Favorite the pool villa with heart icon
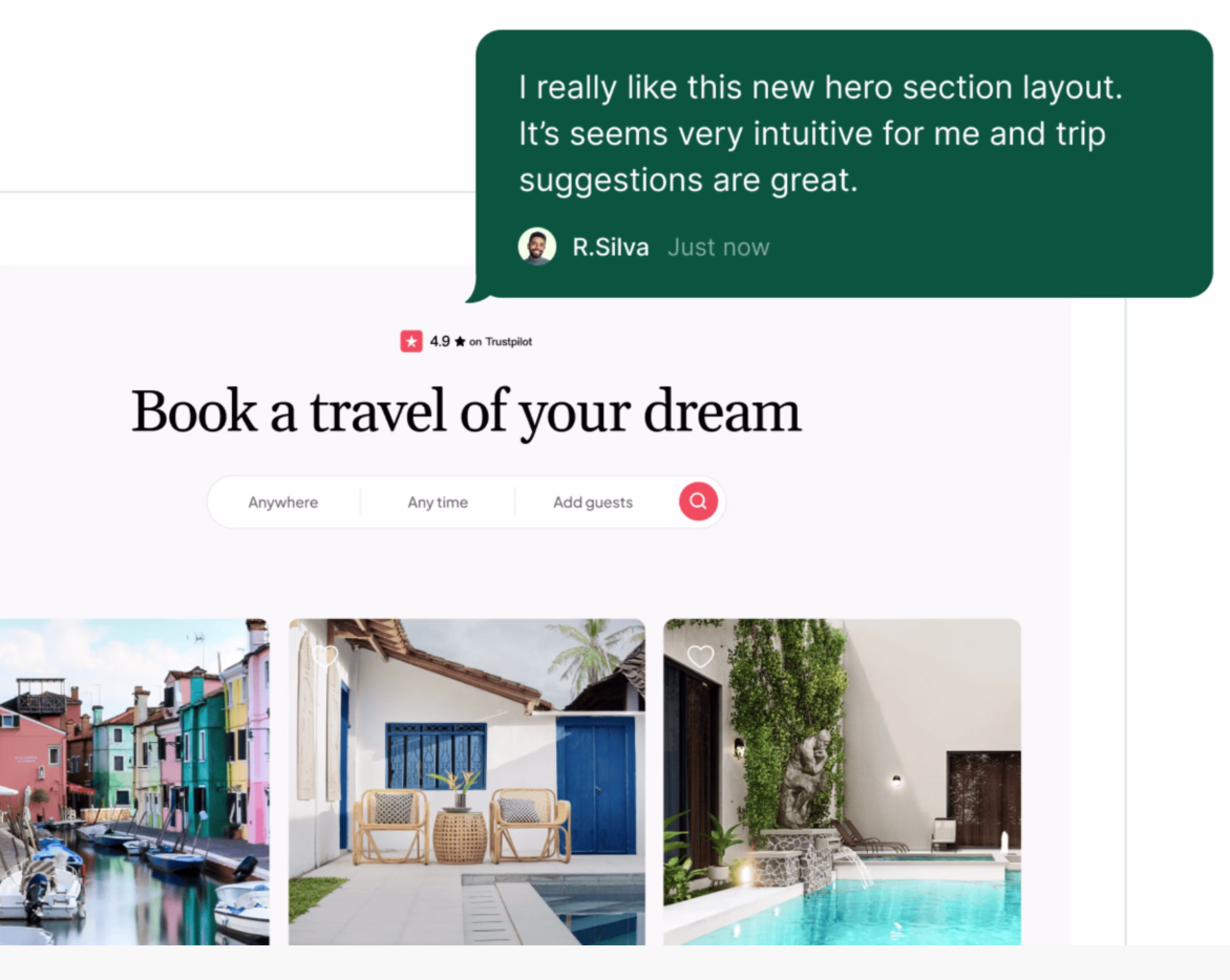The width and height of the screenshot is (1230, 980). (x=700, y=656)
